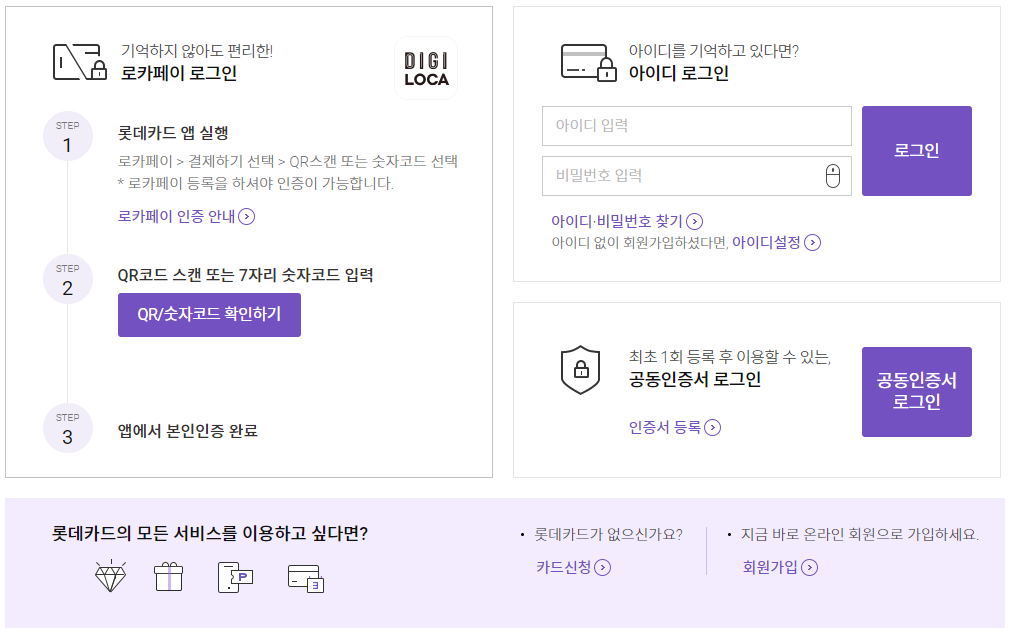Click arrow circle beside 인증서 등록
The width and height of the screenshot is (1009, 634).
point(712,427)
